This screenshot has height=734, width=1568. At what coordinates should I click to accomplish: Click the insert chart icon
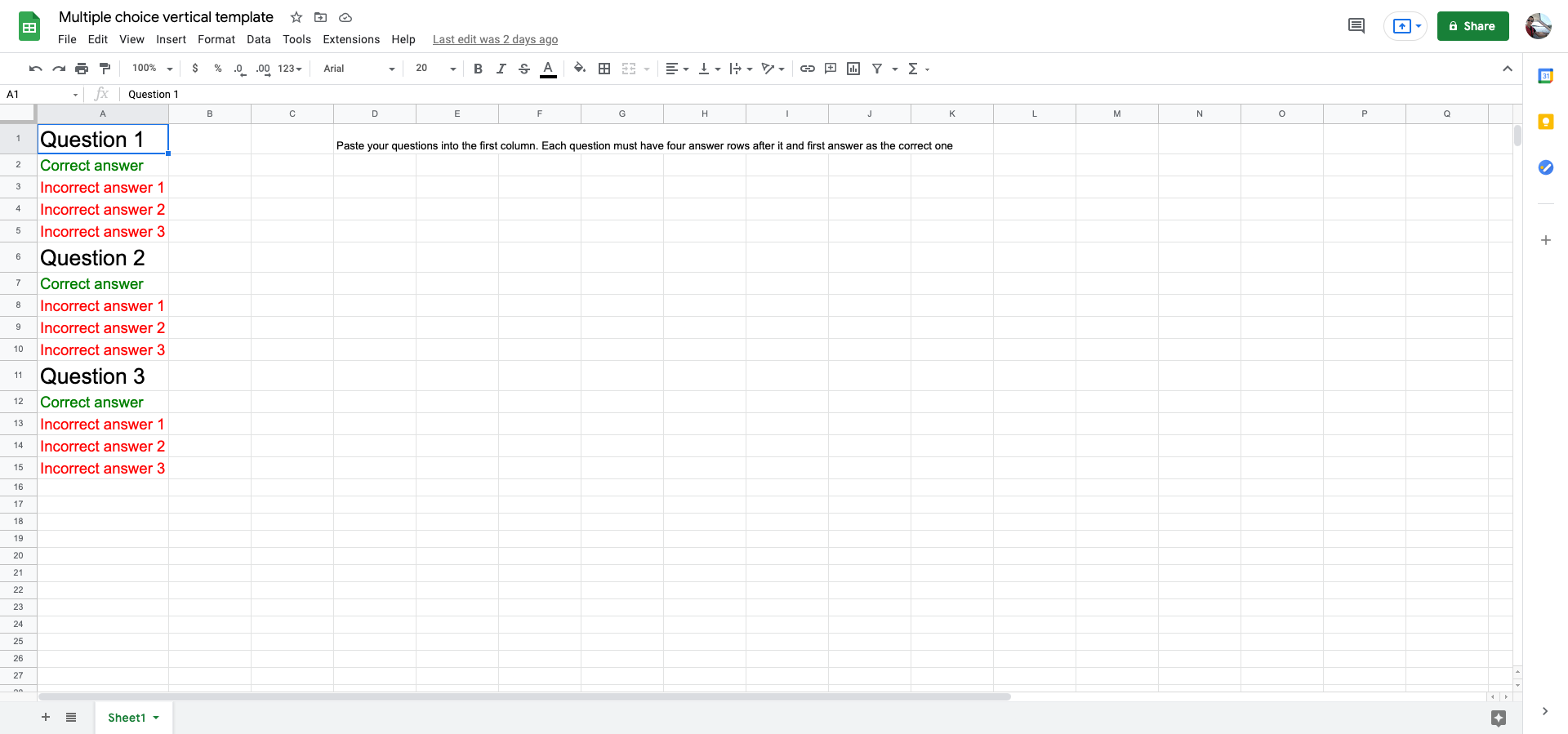pyautogui.click(x=853, y=69)
